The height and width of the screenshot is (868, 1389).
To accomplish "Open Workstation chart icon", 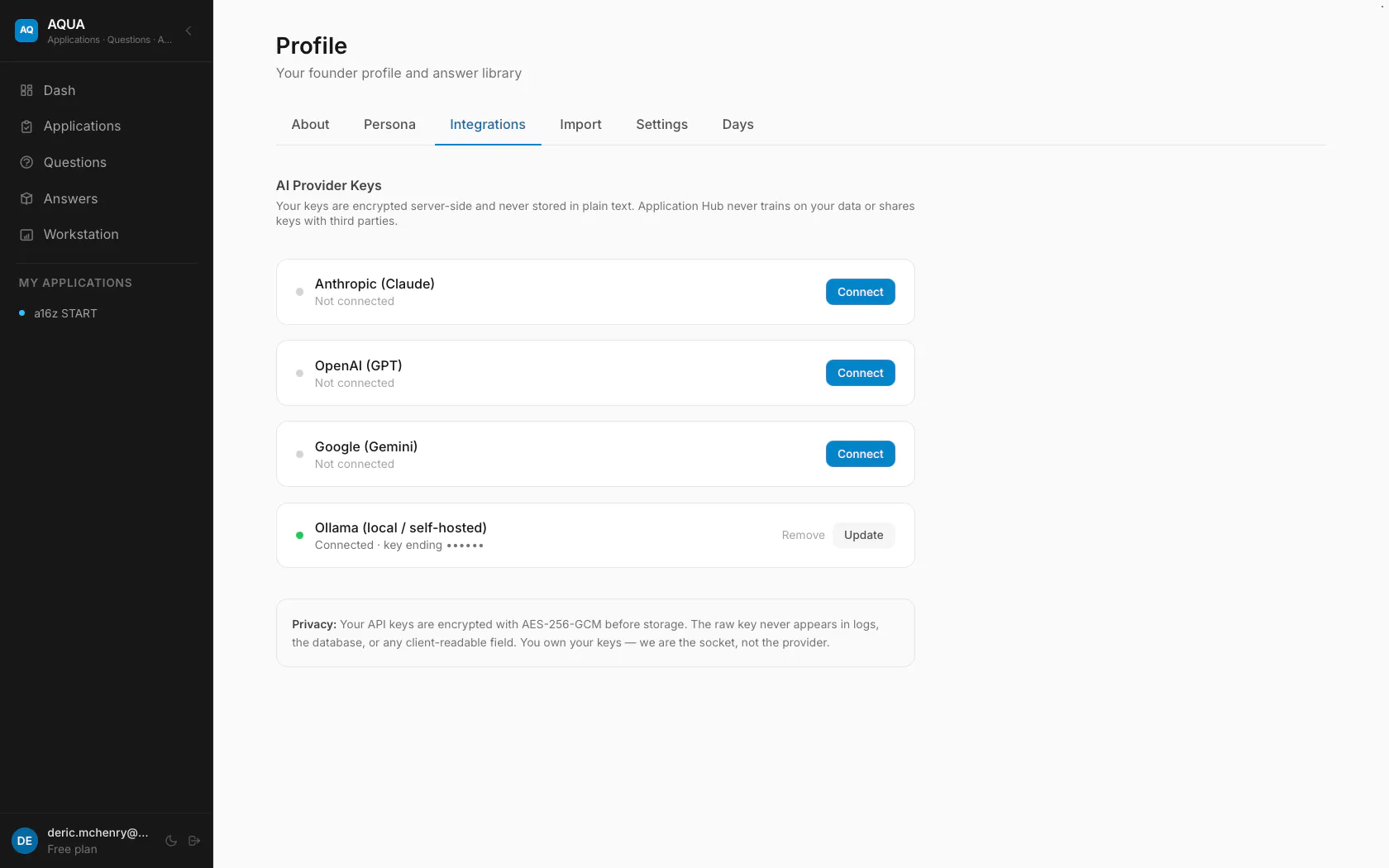I will [x=26, y=235].
